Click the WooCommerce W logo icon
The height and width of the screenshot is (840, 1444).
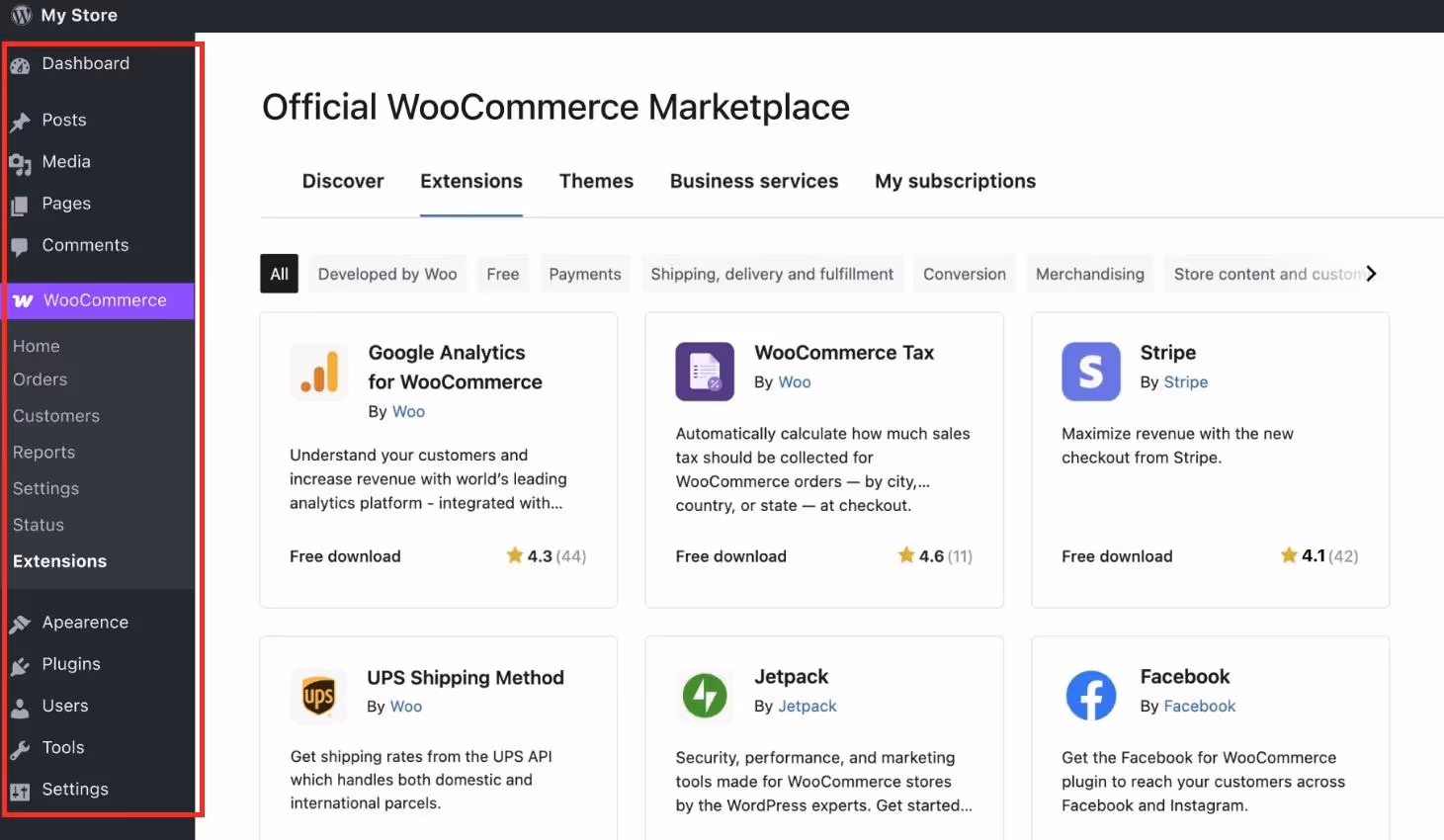coord(23,300)
